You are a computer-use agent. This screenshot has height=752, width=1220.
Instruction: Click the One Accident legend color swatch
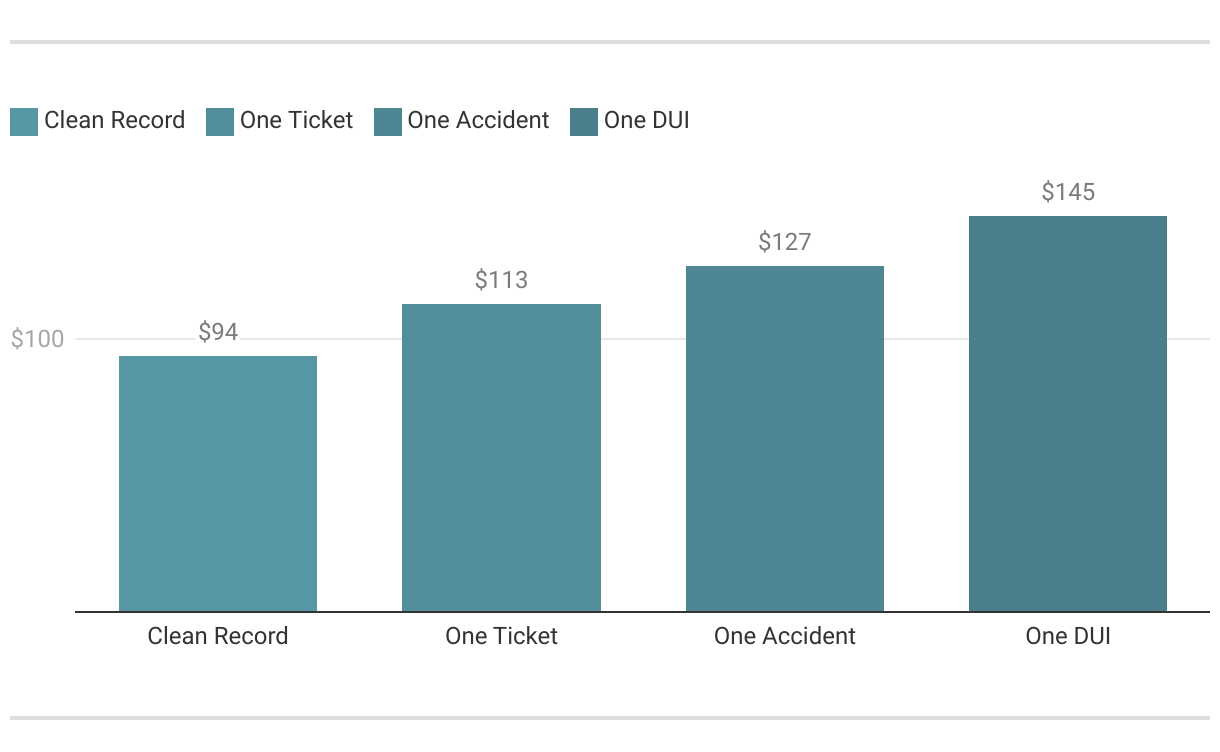pos(388,122)
